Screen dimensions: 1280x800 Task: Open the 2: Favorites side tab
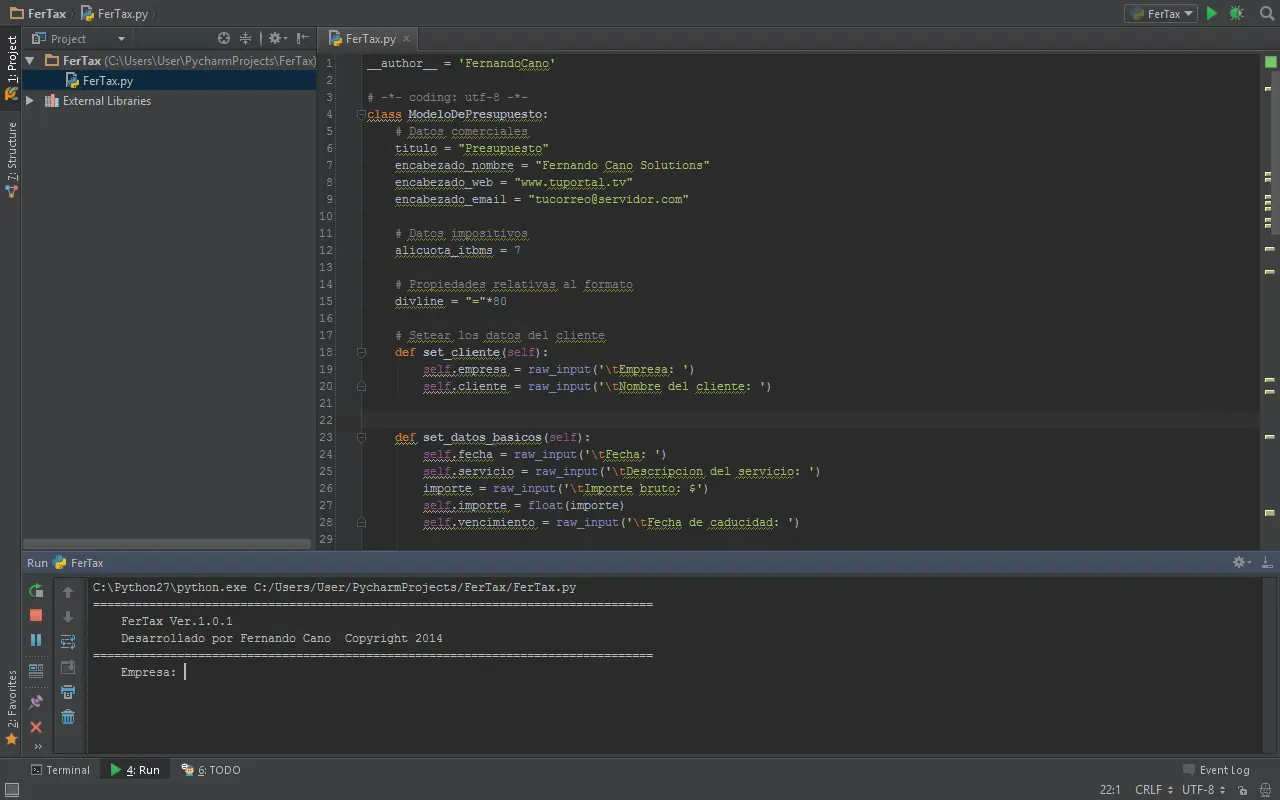11,708
